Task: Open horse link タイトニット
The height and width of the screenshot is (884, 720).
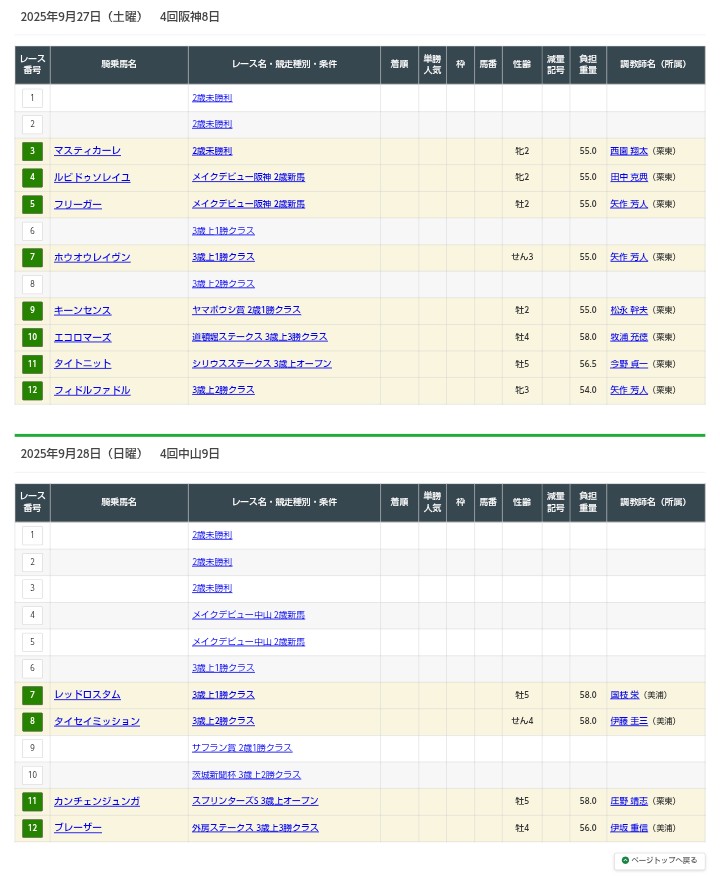Action: click(82, 364)
